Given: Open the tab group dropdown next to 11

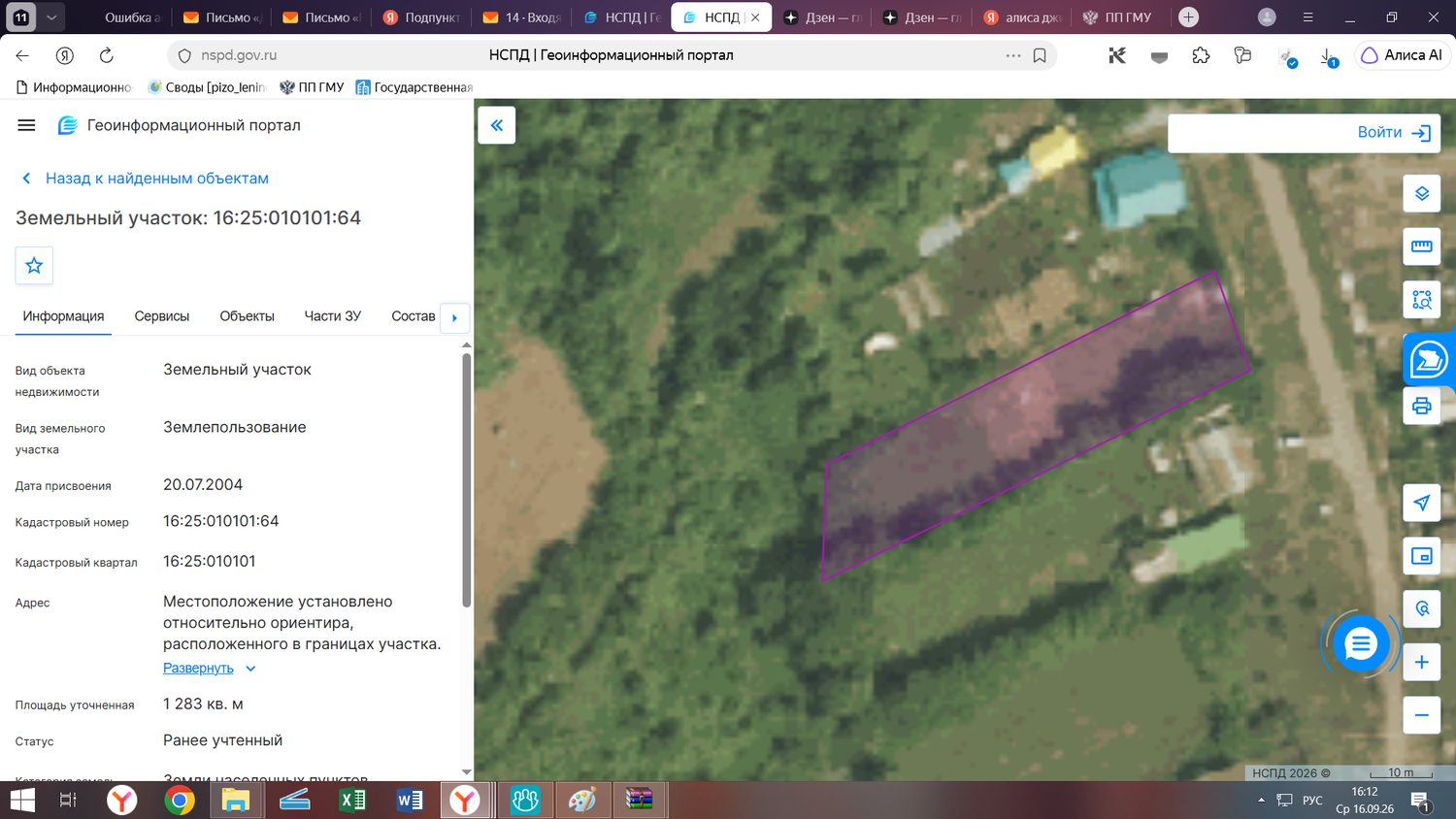Looking at the screenshot, I should pos(51,17).
